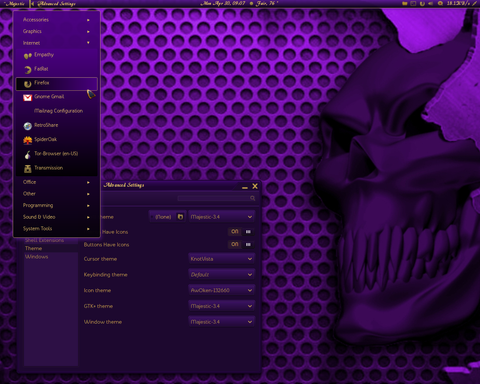Launch Tor Browser (en-US)
Viewport: 480px width, 384px height.
tap(57, 154)
